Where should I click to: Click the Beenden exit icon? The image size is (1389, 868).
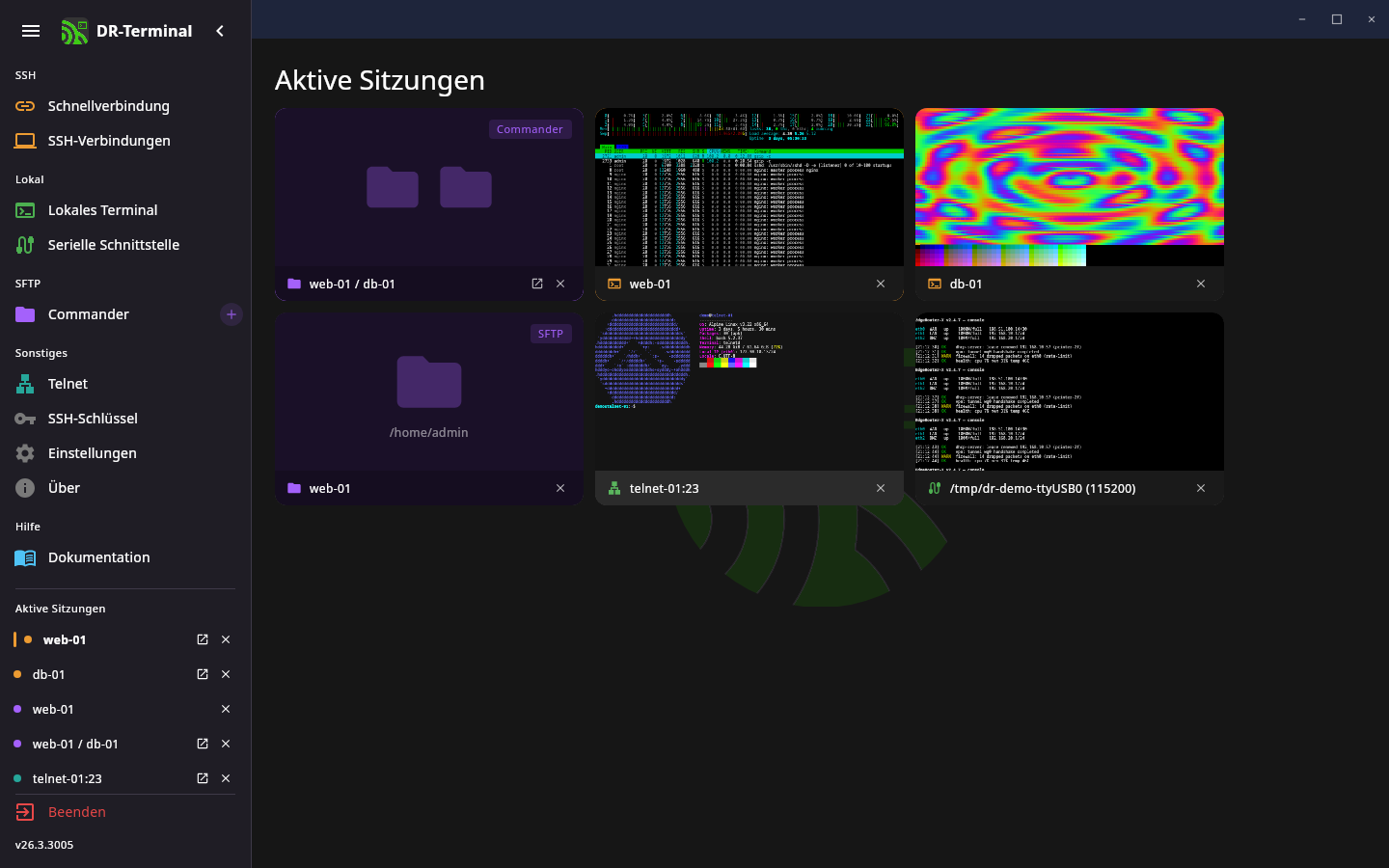click(x=25, y=812)
